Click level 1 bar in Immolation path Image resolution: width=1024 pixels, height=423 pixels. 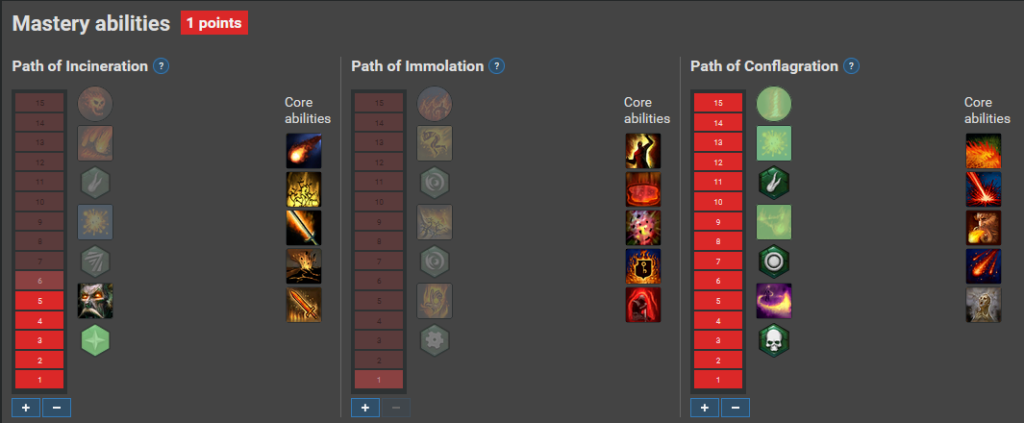379,379
